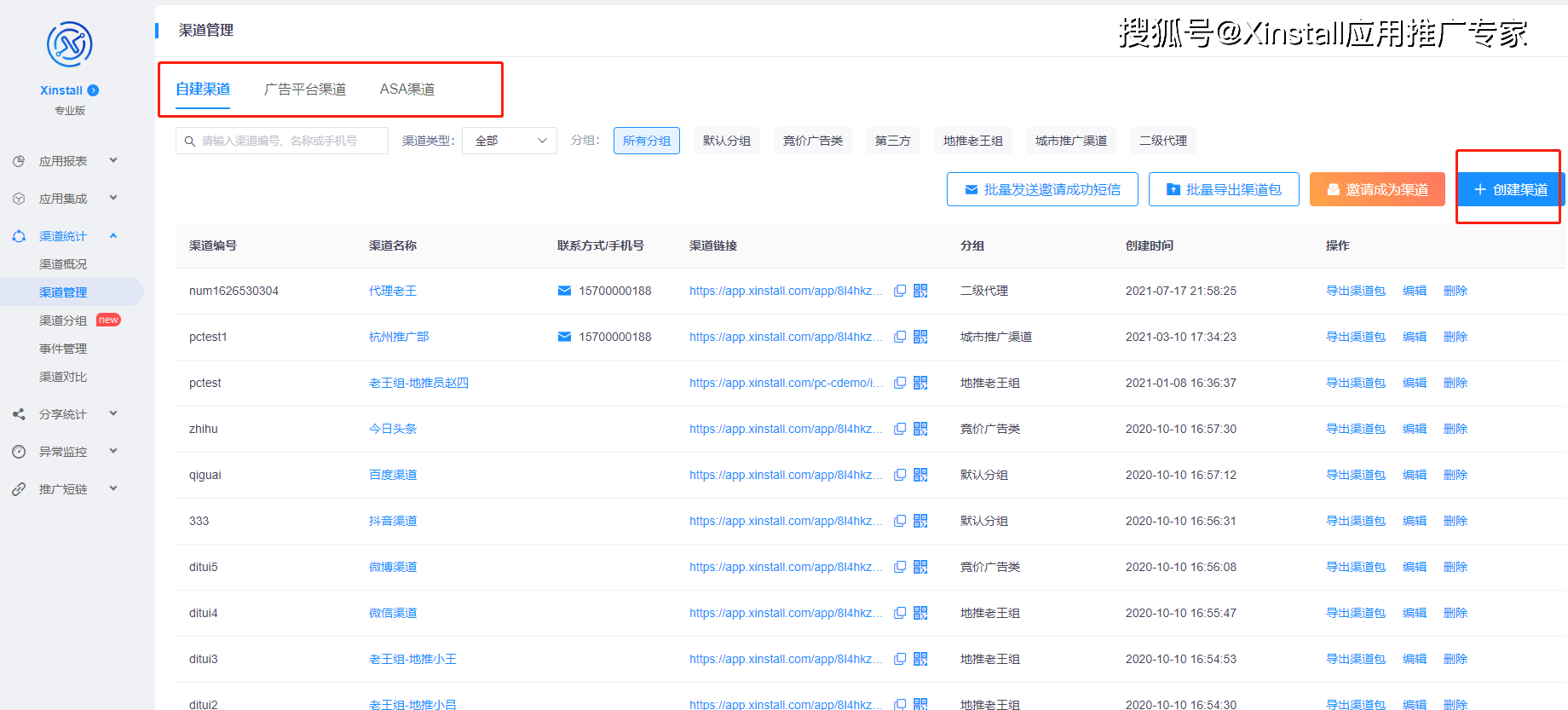Click the Xinstall logo icon
This screenshot has width=1568, height=710.
point(69,44)
